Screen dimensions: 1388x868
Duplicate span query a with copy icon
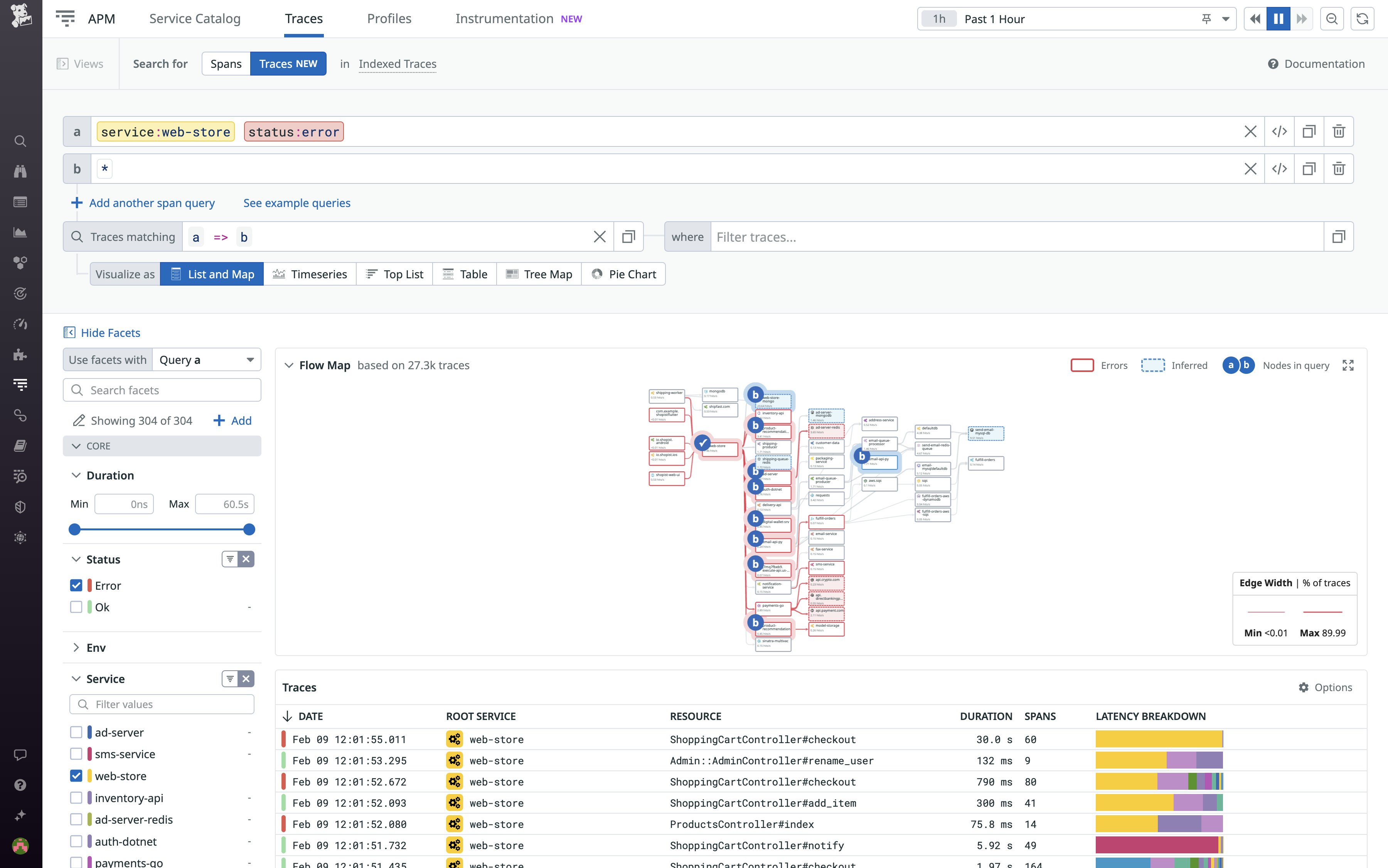click(1309, 131)
